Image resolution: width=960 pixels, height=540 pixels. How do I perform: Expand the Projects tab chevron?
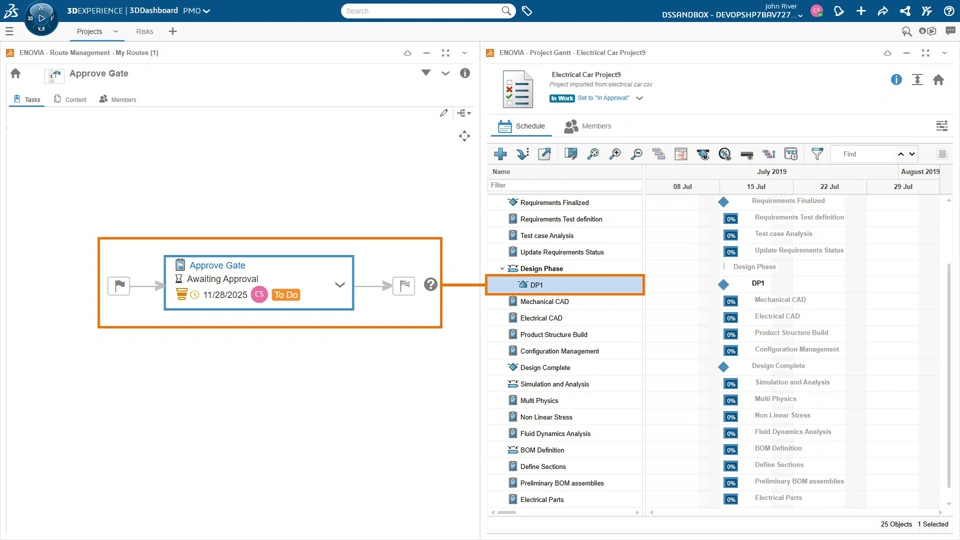(115, 31)
